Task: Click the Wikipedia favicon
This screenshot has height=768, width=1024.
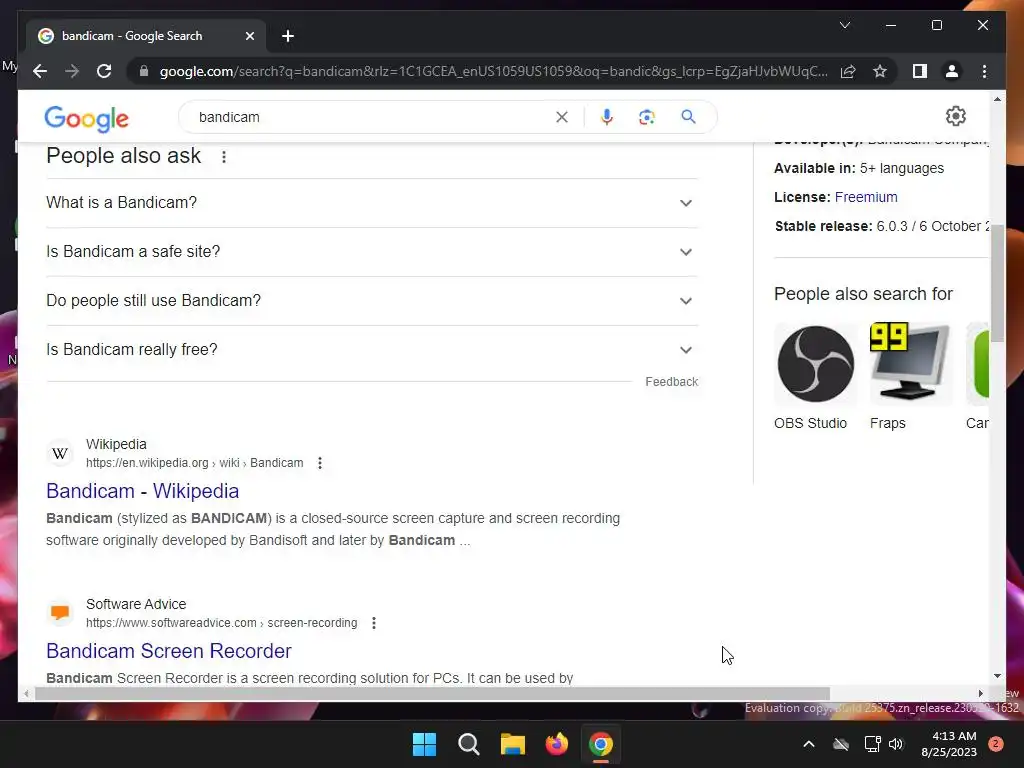Action: click(x=60, y=453)
